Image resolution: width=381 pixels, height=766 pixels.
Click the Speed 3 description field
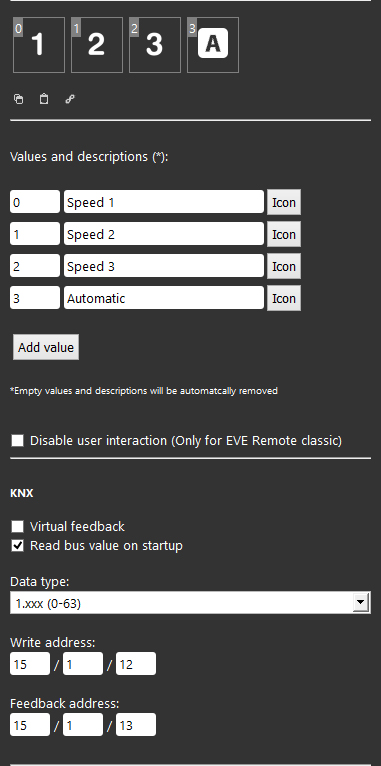coord(164,266)
